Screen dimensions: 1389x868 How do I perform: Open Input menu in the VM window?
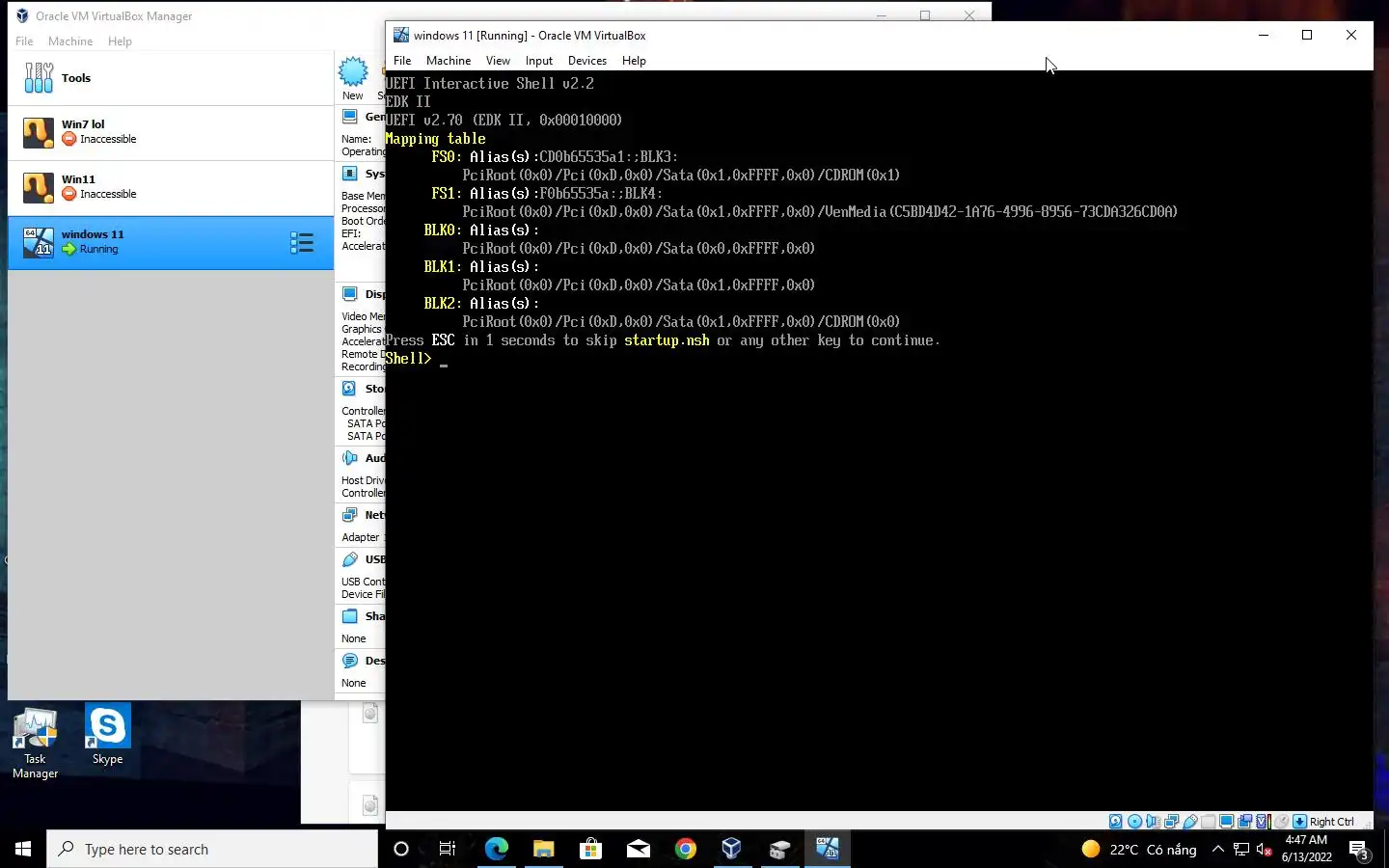pos(539,61)
